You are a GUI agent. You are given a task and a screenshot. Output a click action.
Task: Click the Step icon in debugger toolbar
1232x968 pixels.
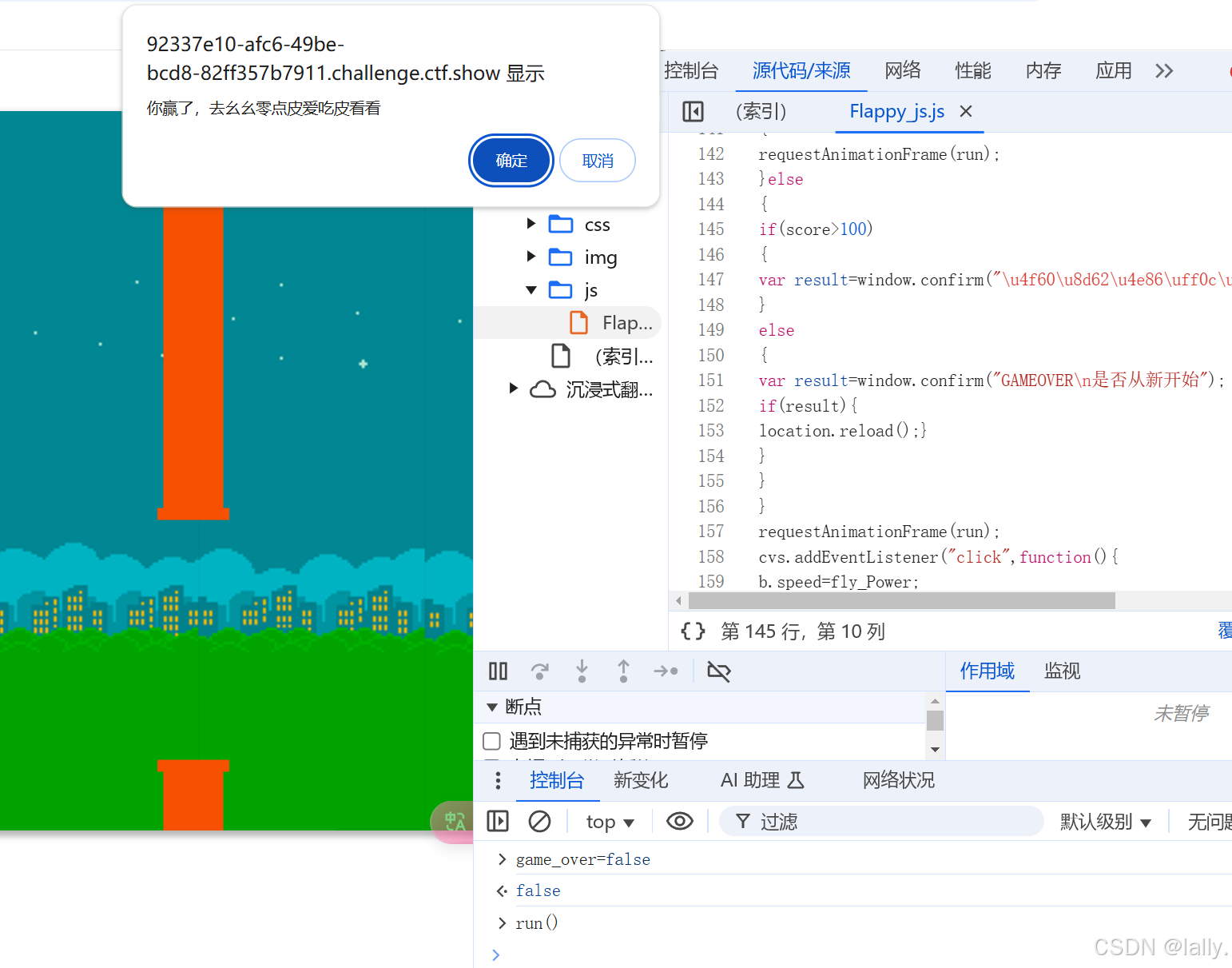[x=666, y=671]
